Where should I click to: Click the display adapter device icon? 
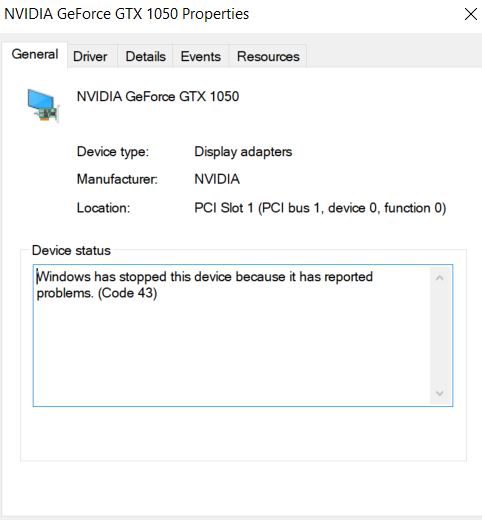click(44, 106)
